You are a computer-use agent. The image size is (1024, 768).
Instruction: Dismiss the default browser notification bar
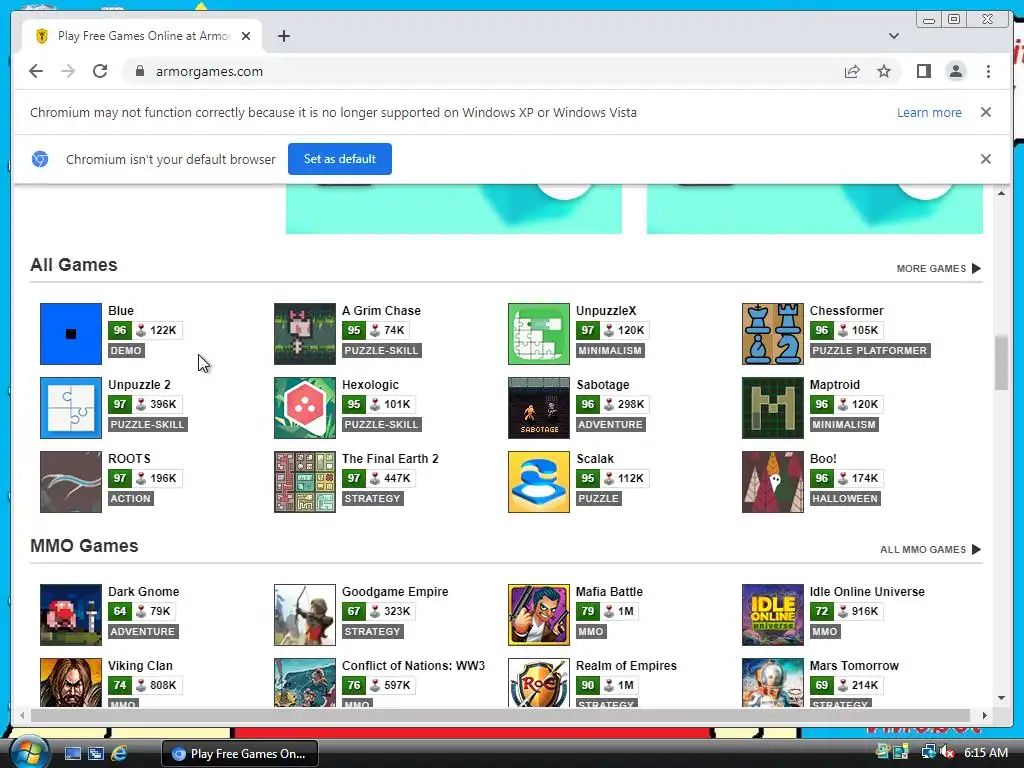tap(985, 159)
